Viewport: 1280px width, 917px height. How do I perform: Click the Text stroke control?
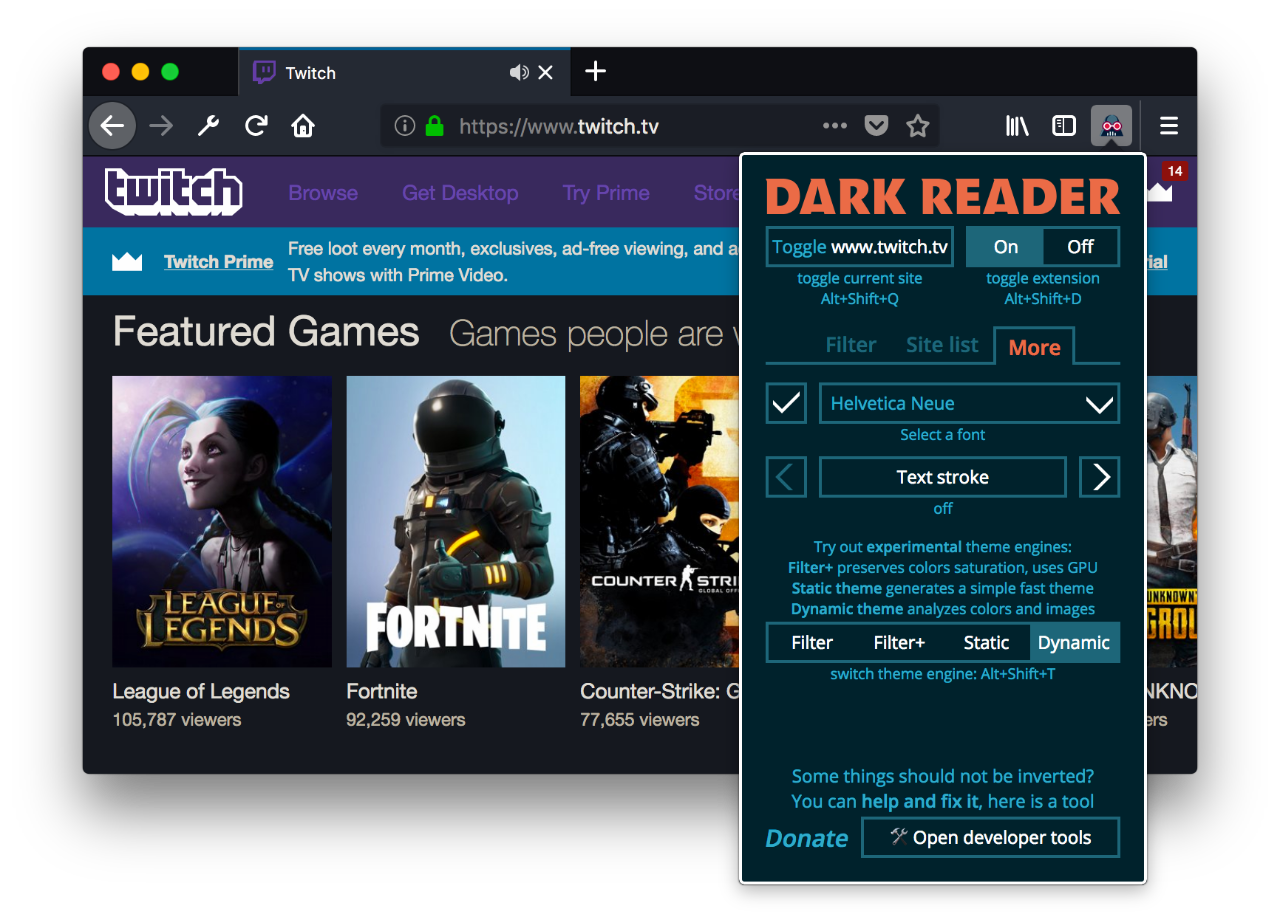pyautogui.click(x=943, y=477)
